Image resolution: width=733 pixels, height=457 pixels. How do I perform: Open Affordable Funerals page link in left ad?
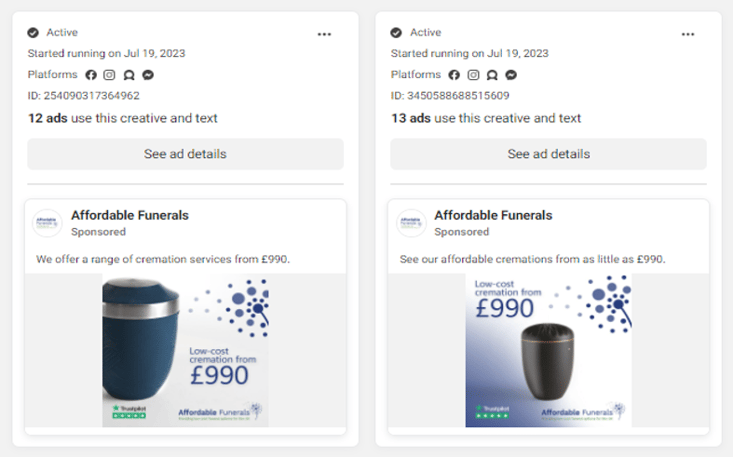click(130, 215)
